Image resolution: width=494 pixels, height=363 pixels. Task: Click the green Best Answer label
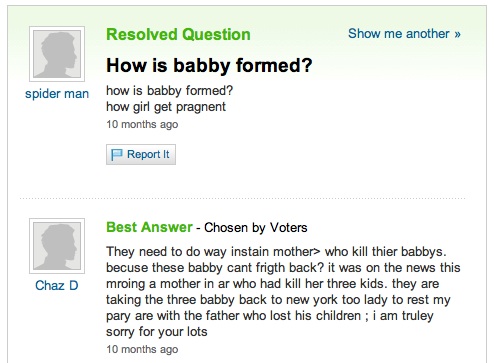click(149, 227)
